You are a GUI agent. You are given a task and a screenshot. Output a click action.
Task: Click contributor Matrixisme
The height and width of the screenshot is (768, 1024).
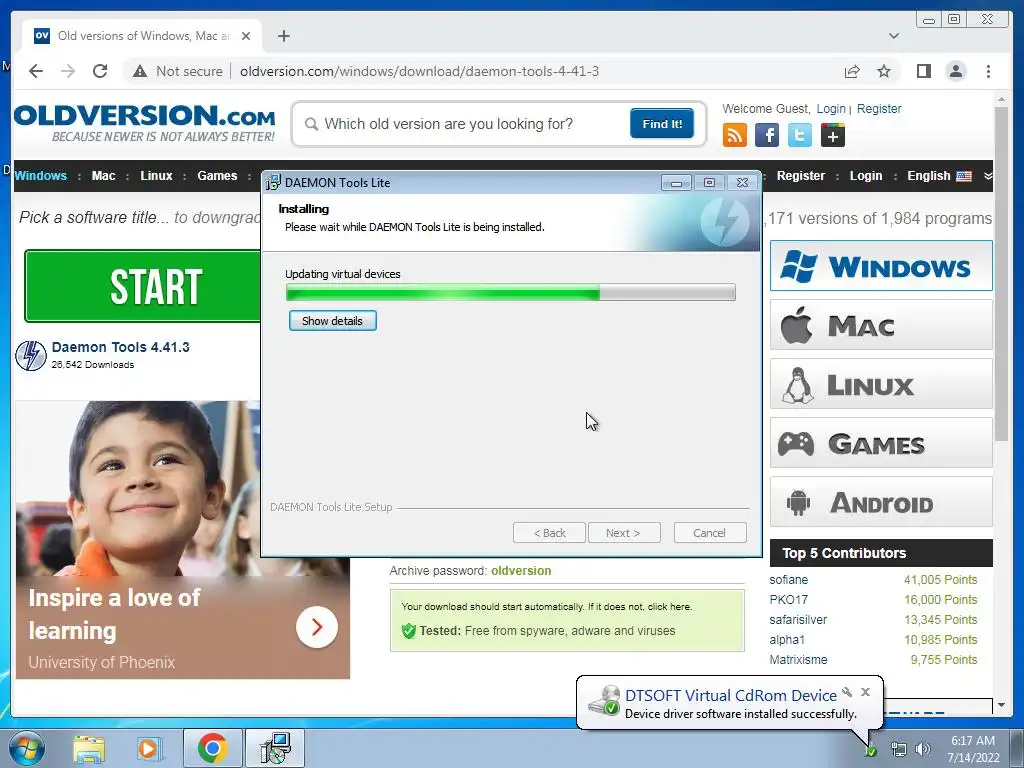798,660
